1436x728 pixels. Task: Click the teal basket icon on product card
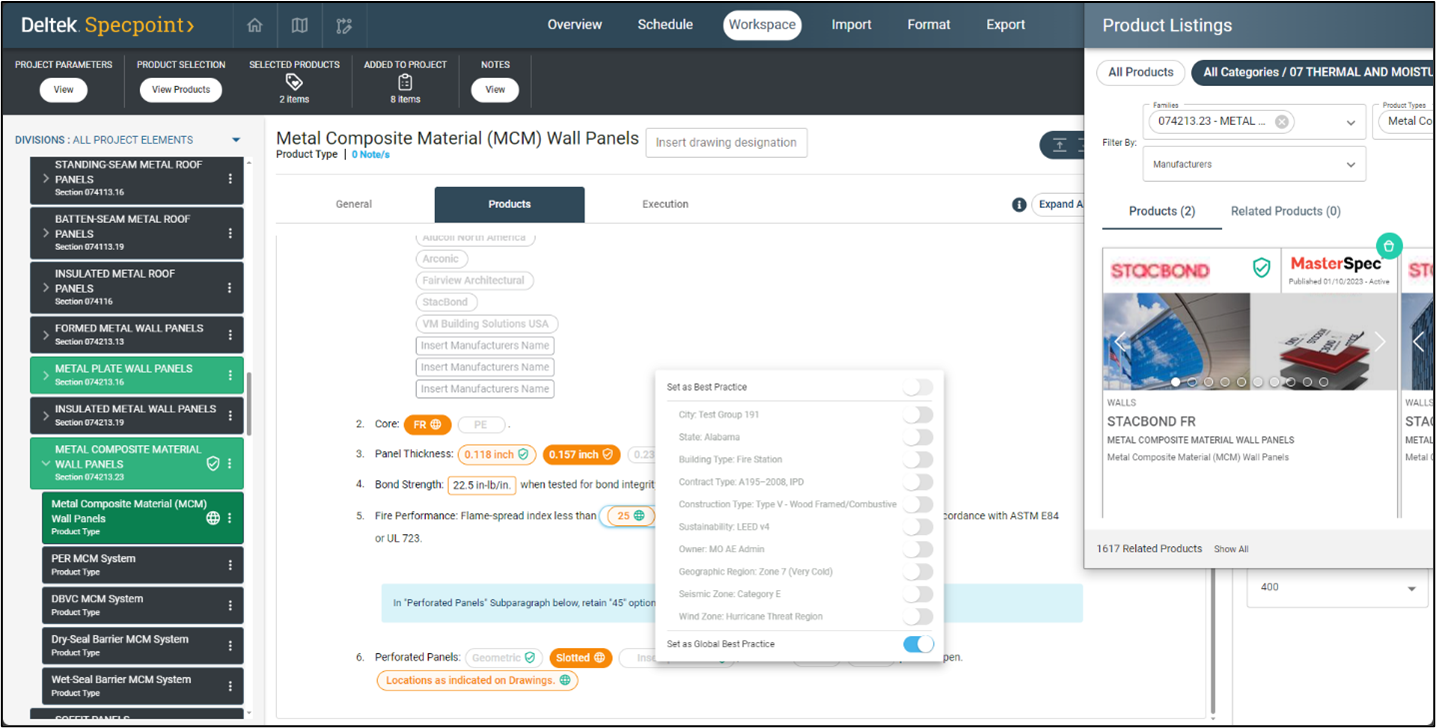[x=1389, y=245]
